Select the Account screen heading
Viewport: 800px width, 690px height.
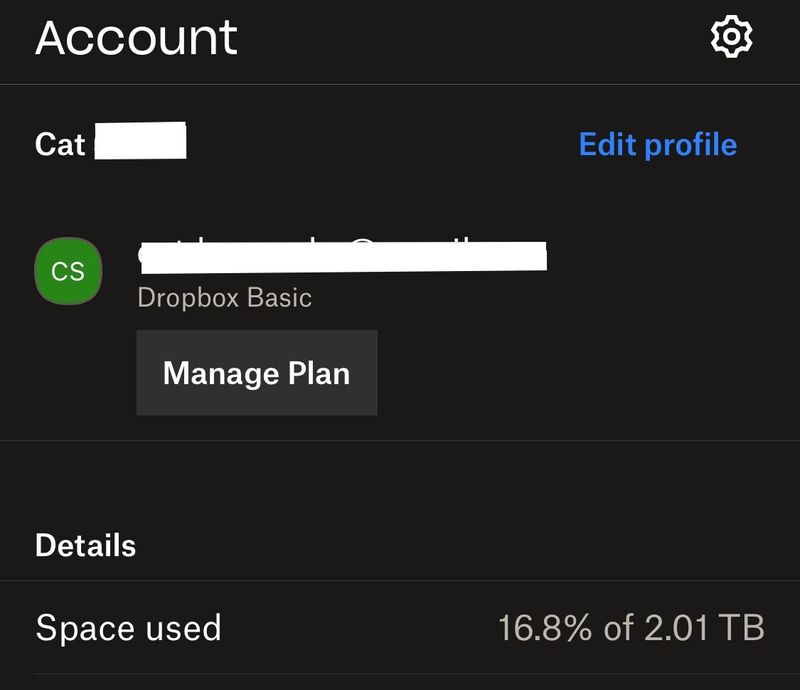point(136,38)
